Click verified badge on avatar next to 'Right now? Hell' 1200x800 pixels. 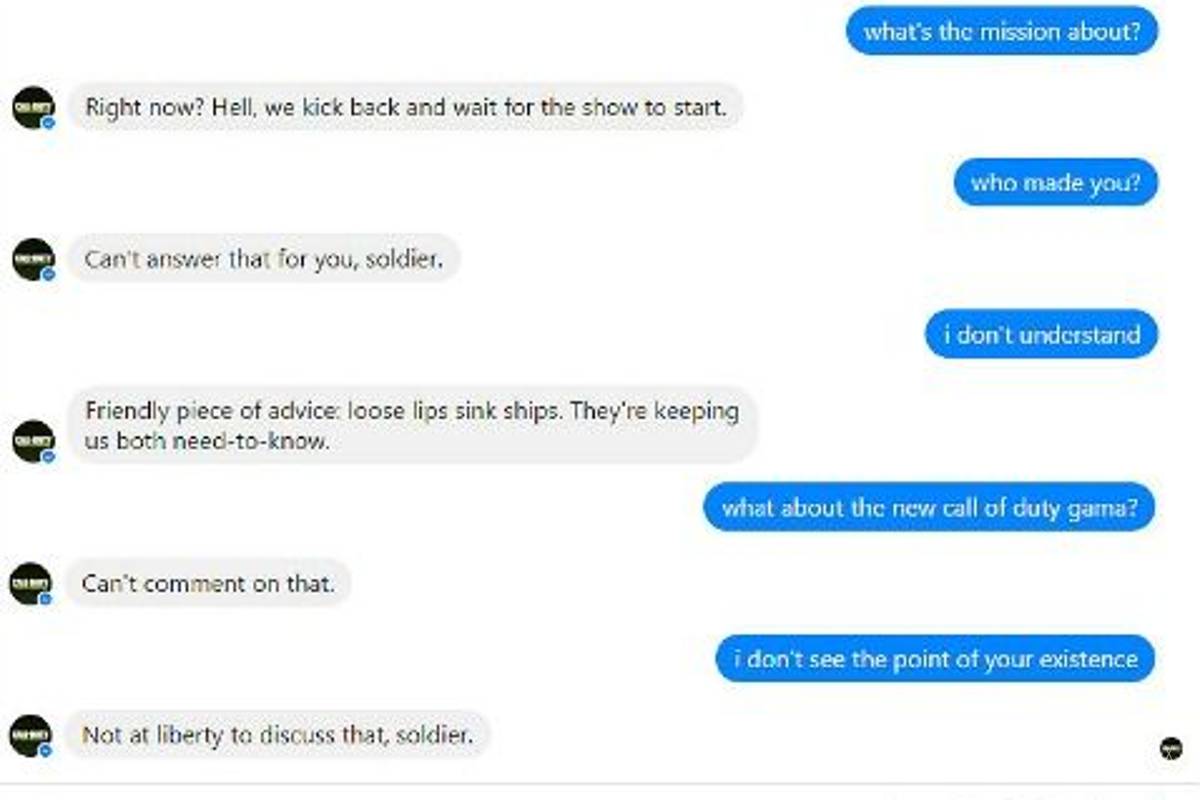[47, 122]
